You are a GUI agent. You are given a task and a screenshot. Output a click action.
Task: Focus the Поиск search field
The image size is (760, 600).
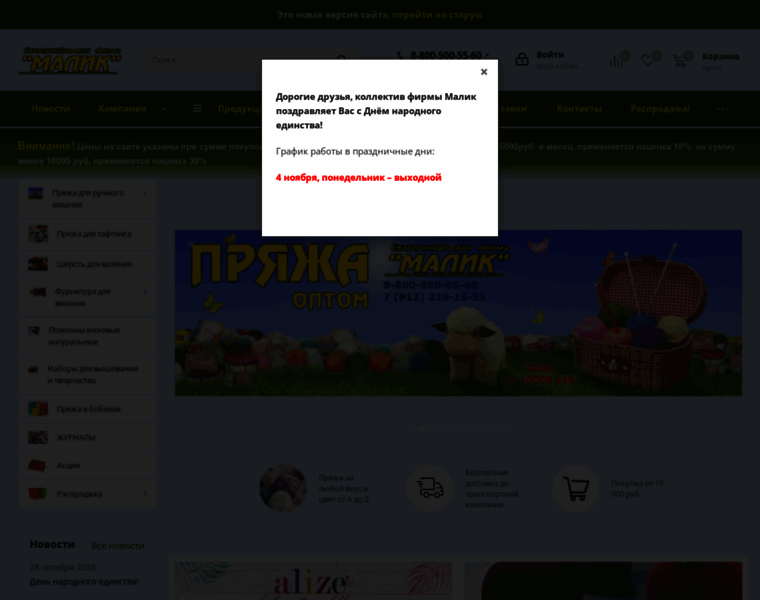coord(240,60)
